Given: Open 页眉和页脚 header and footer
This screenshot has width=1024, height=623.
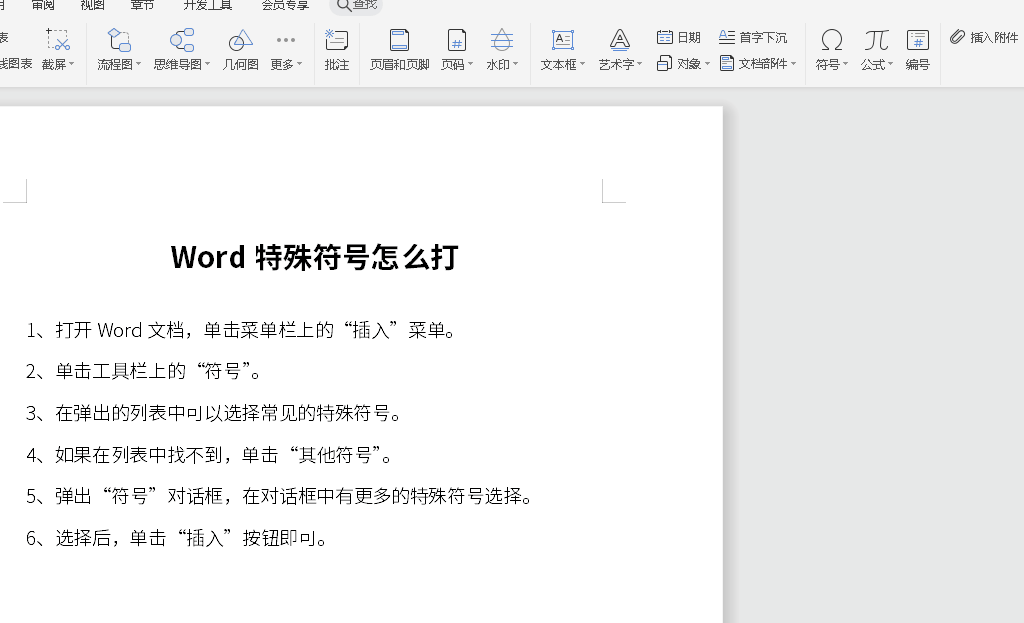Looking at the screenshot, I should (399, 40).
